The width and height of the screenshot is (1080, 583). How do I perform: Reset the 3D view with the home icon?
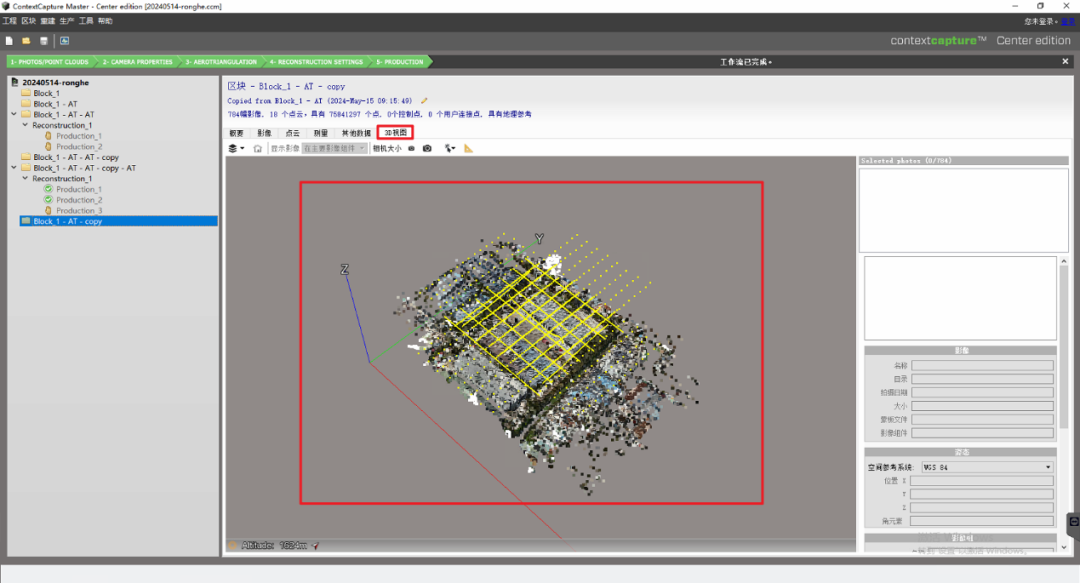[258, 148]
